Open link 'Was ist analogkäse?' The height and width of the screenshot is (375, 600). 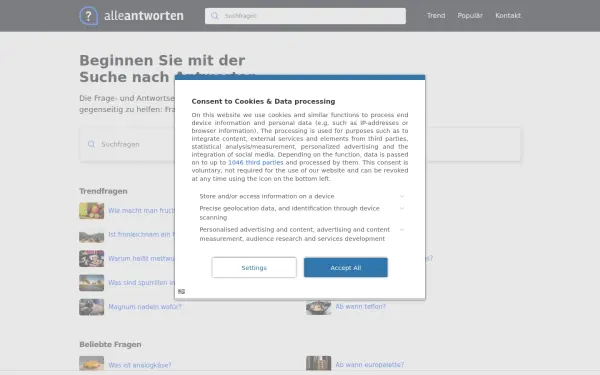140,365
